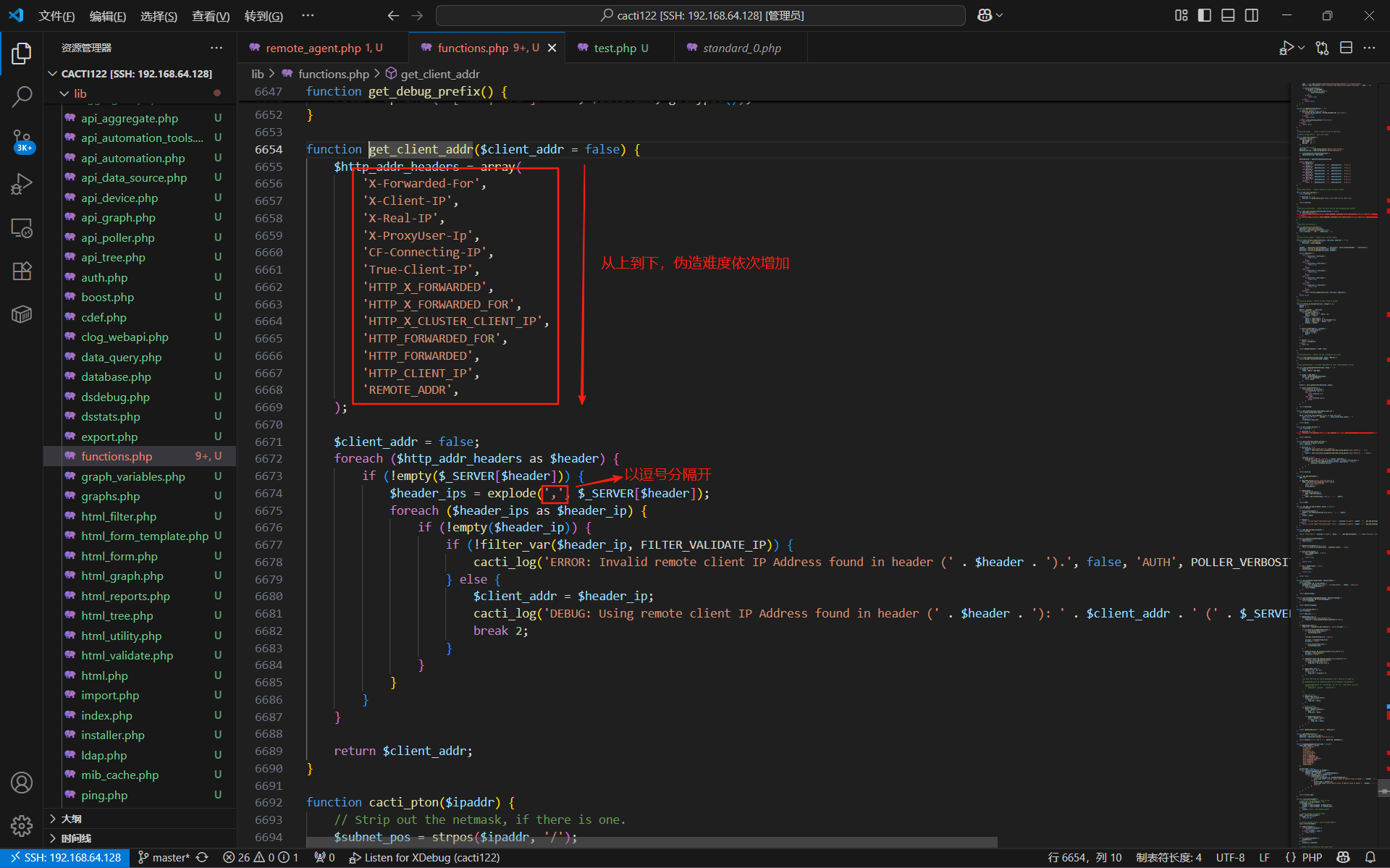Open Remote Explorer view
This screenshot has width=1390, height=868.
22,228
